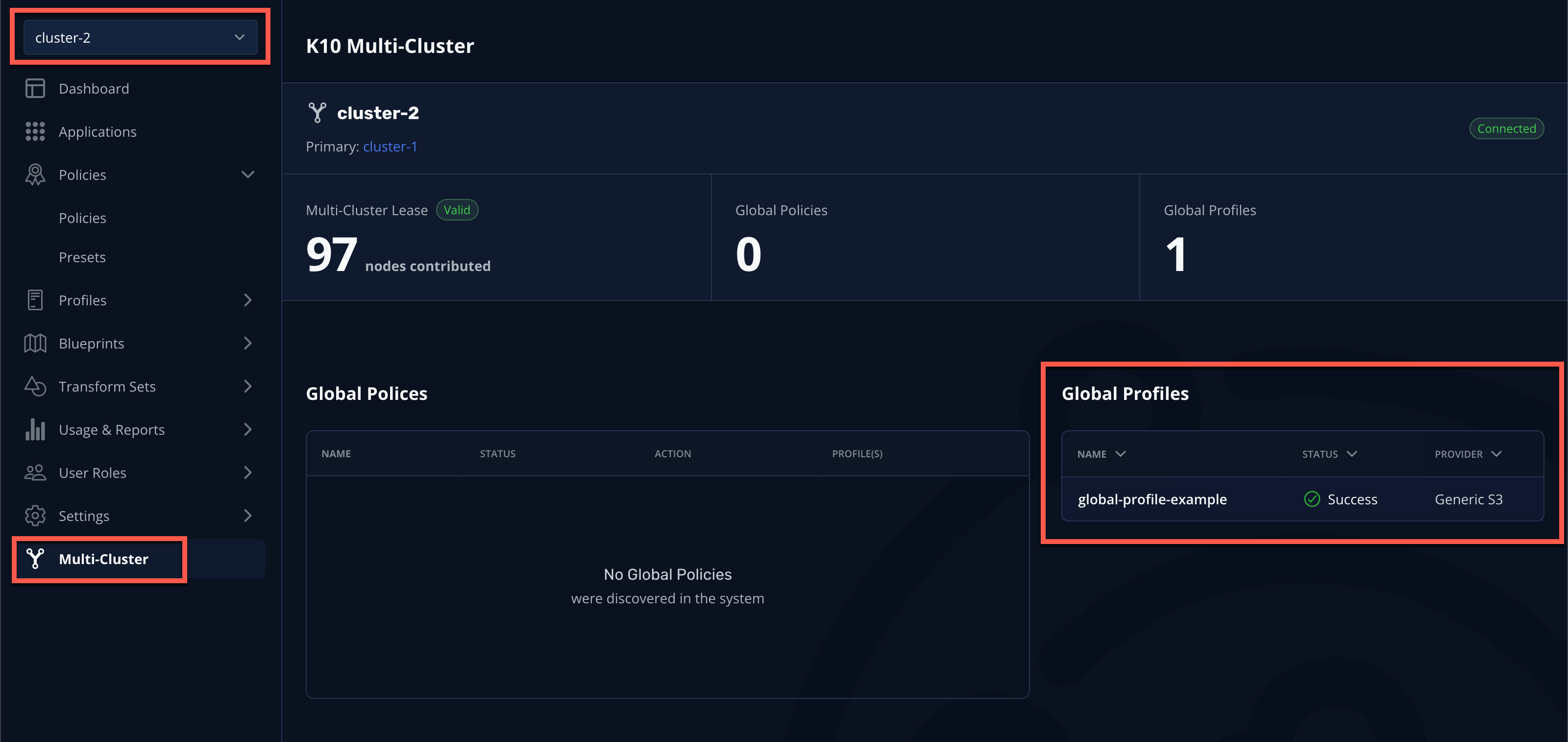Click the Profiles document icon
The image size is (1568, 742).
pos(35,300)
